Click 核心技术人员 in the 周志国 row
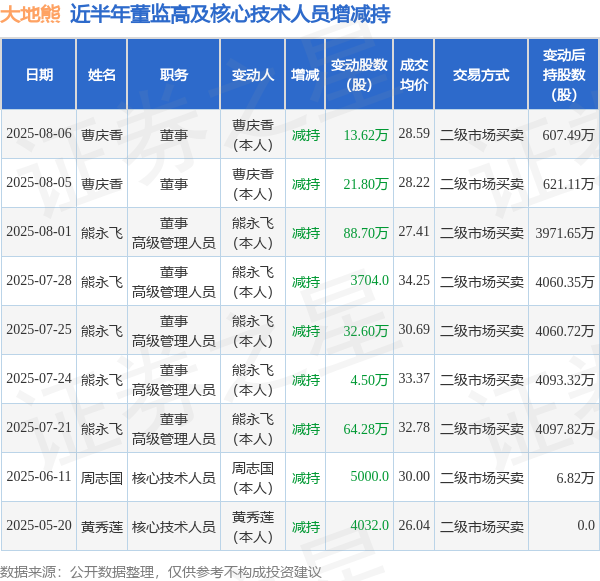 point(174,478)
